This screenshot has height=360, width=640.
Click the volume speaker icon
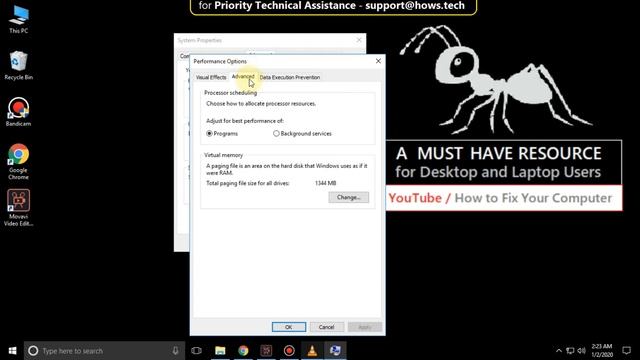pyautogui.click(x=582, y=351)
